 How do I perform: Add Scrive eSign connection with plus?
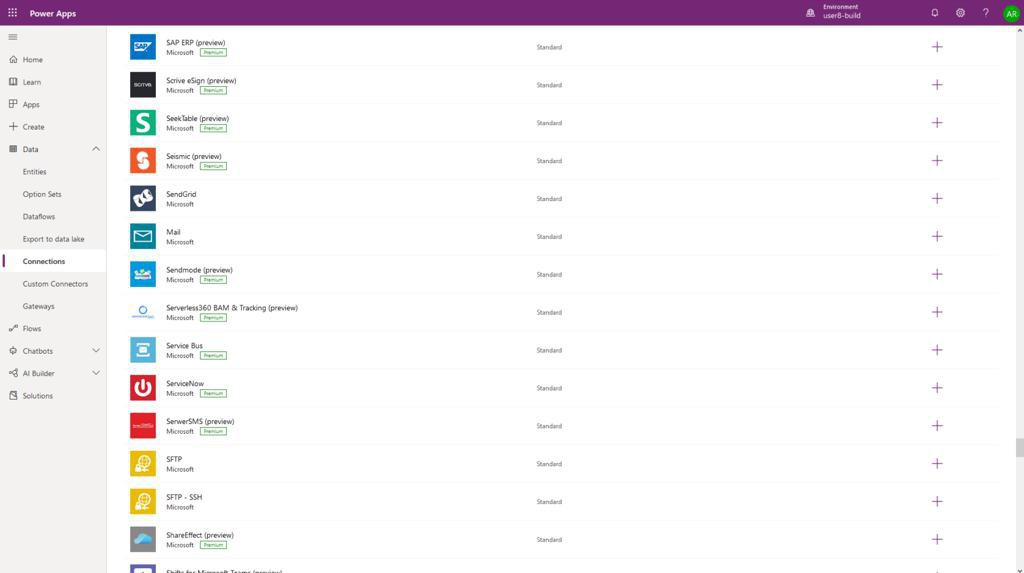pos(936,85)
